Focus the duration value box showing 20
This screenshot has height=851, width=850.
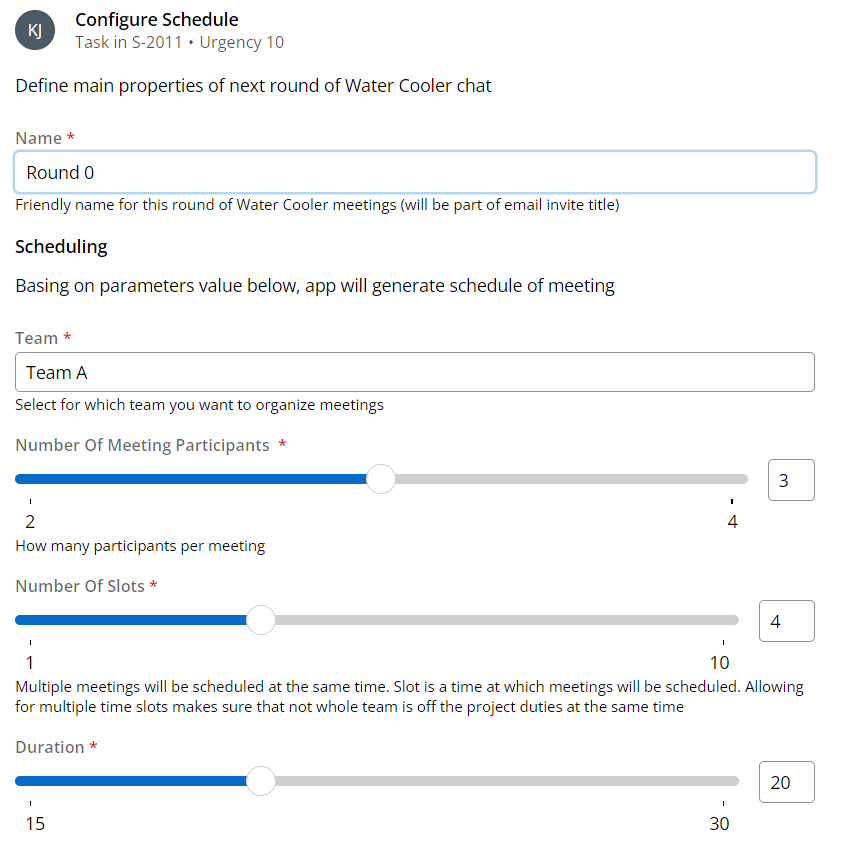[x=787, y=782]
